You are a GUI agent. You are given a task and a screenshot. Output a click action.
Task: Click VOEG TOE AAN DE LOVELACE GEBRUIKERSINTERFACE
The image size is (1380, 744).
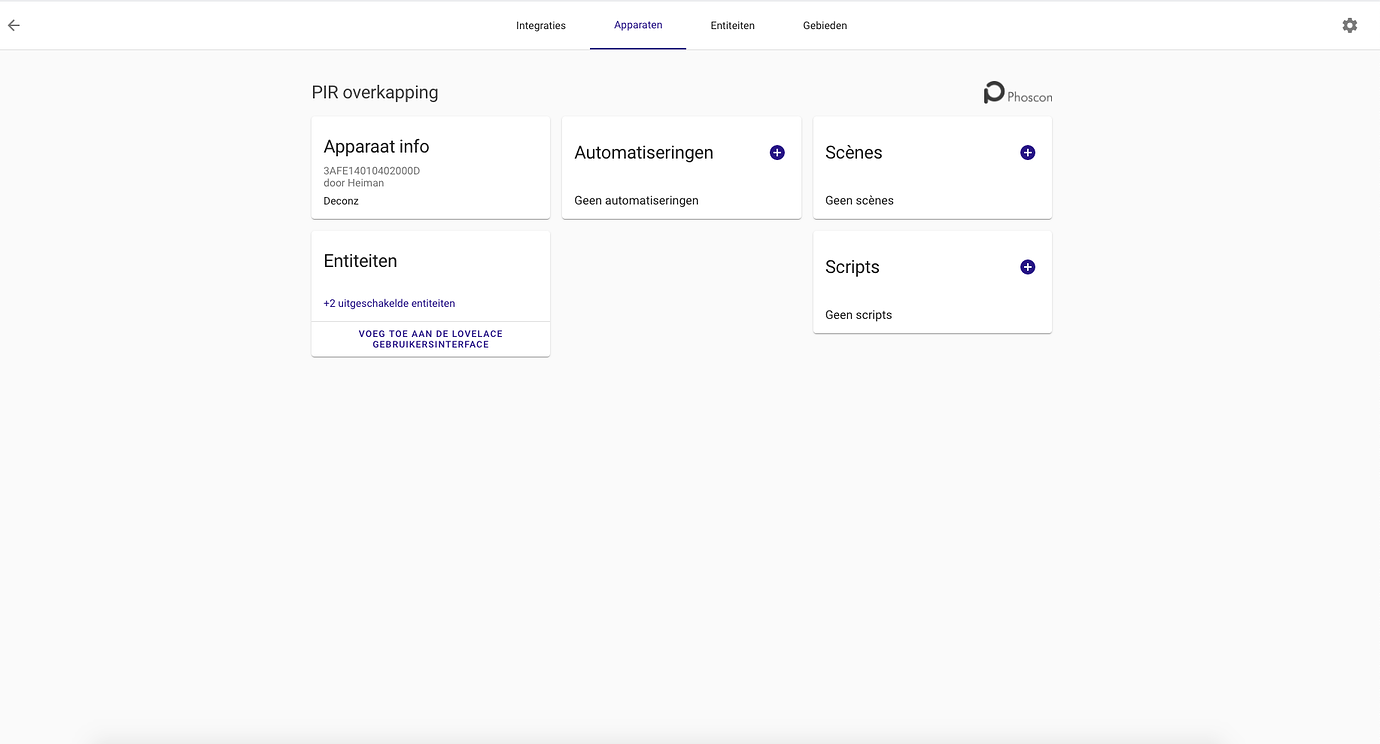[430, 338]
